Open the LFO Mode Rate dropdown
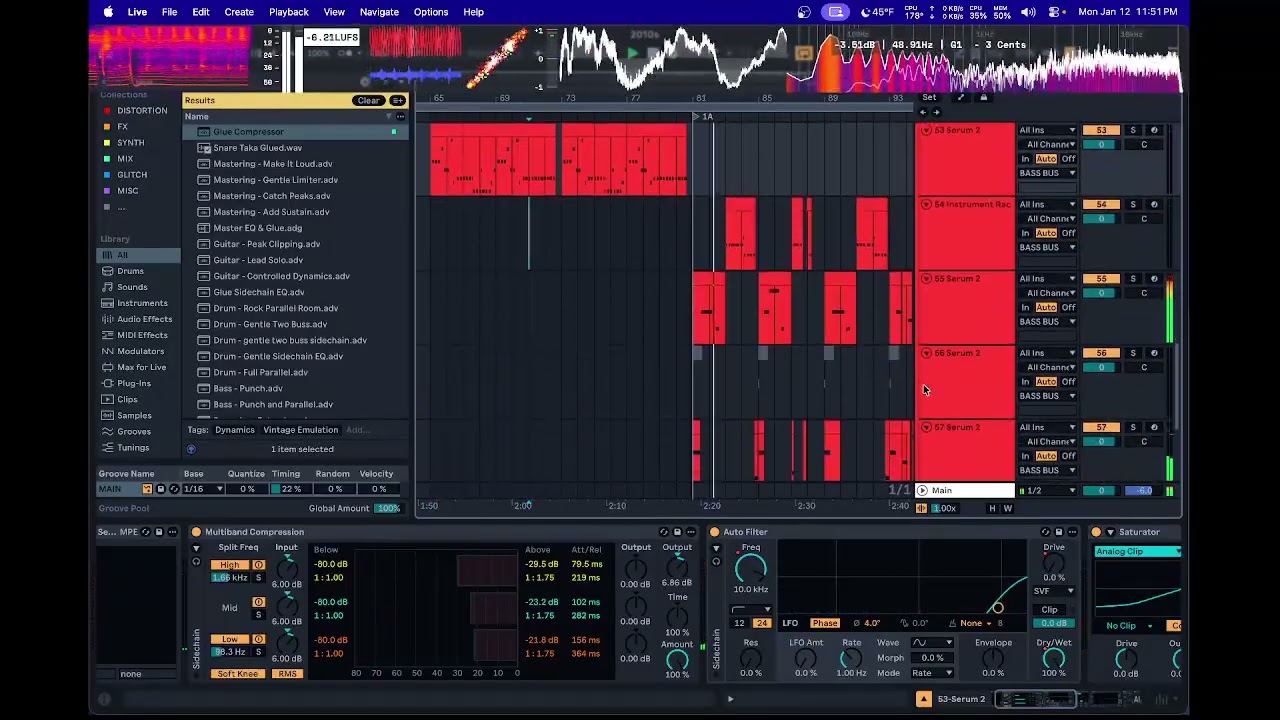The height and width of the screenshot is (720, 1280). click(x=930, y=673)
